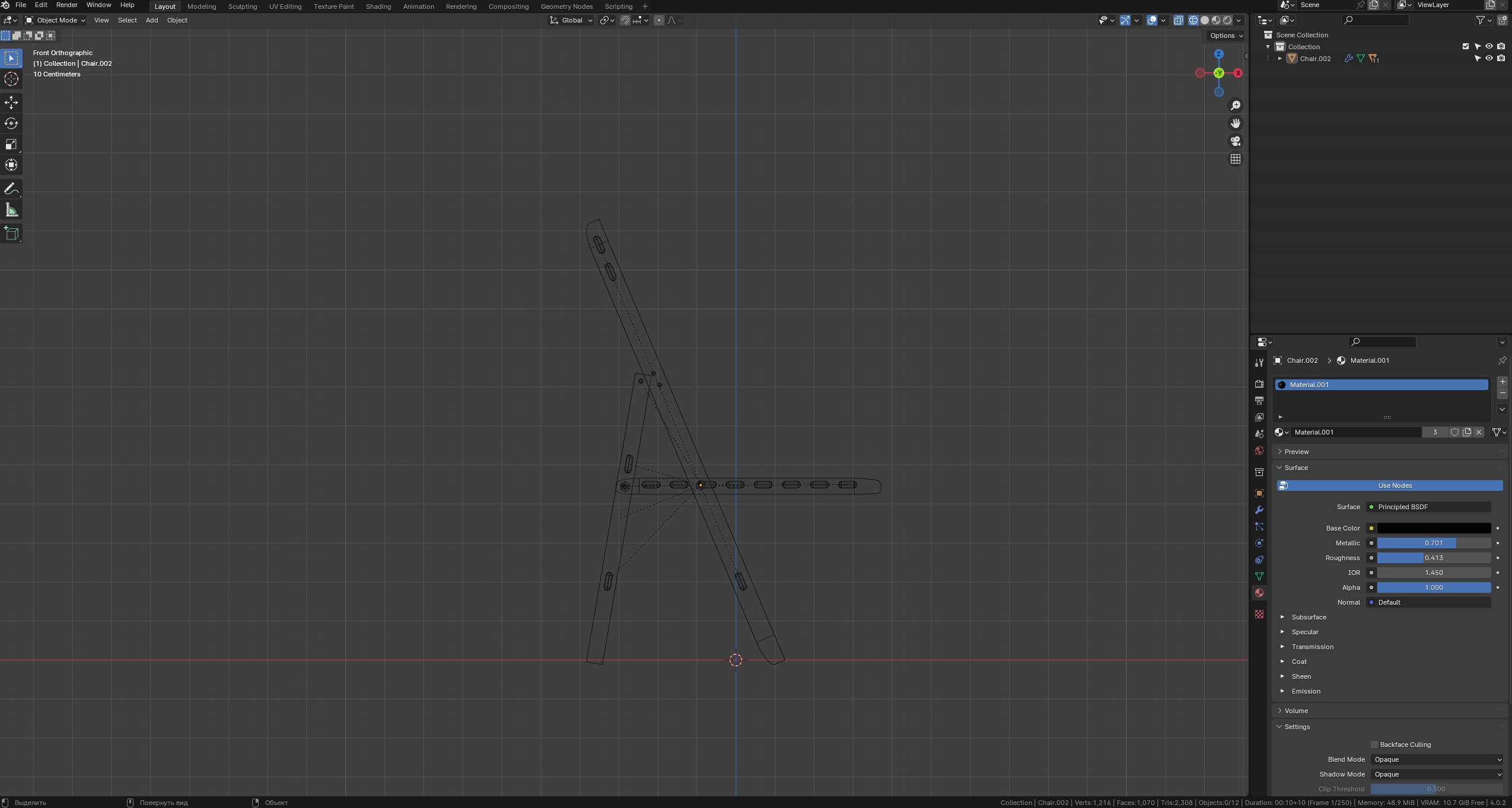Click the Principled BSDF surface shader field

(1428, 507)
